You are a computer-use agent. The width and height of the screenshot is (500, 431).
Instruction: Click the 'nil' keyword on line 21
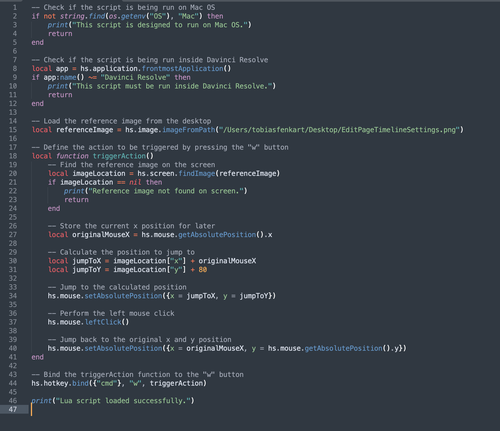135,182
